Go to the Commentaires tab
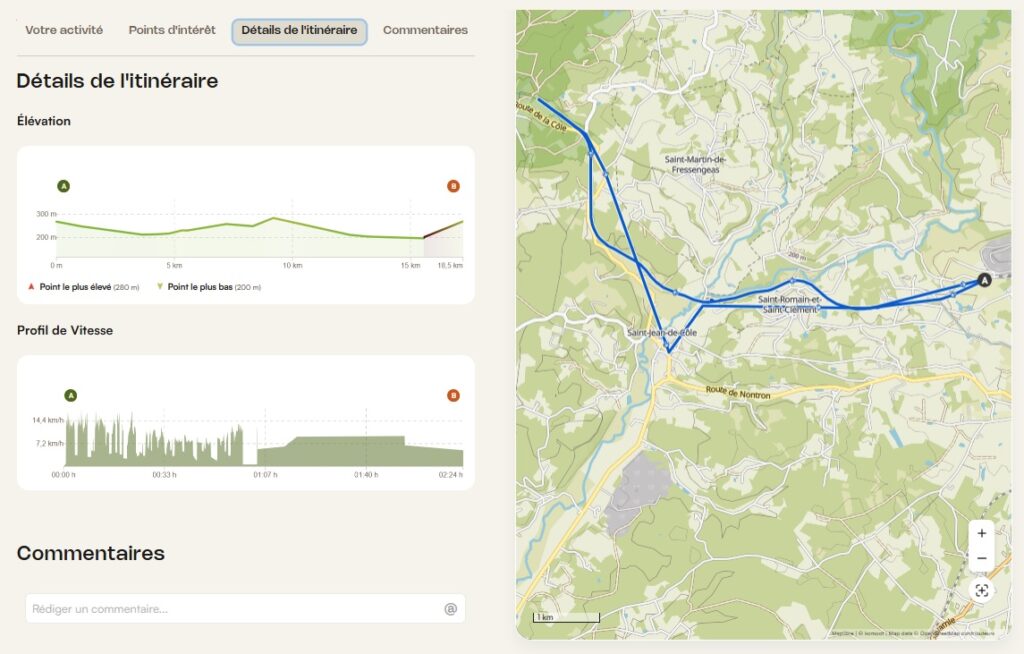This screenshot has height=654, width=1024. coord(425,30)
